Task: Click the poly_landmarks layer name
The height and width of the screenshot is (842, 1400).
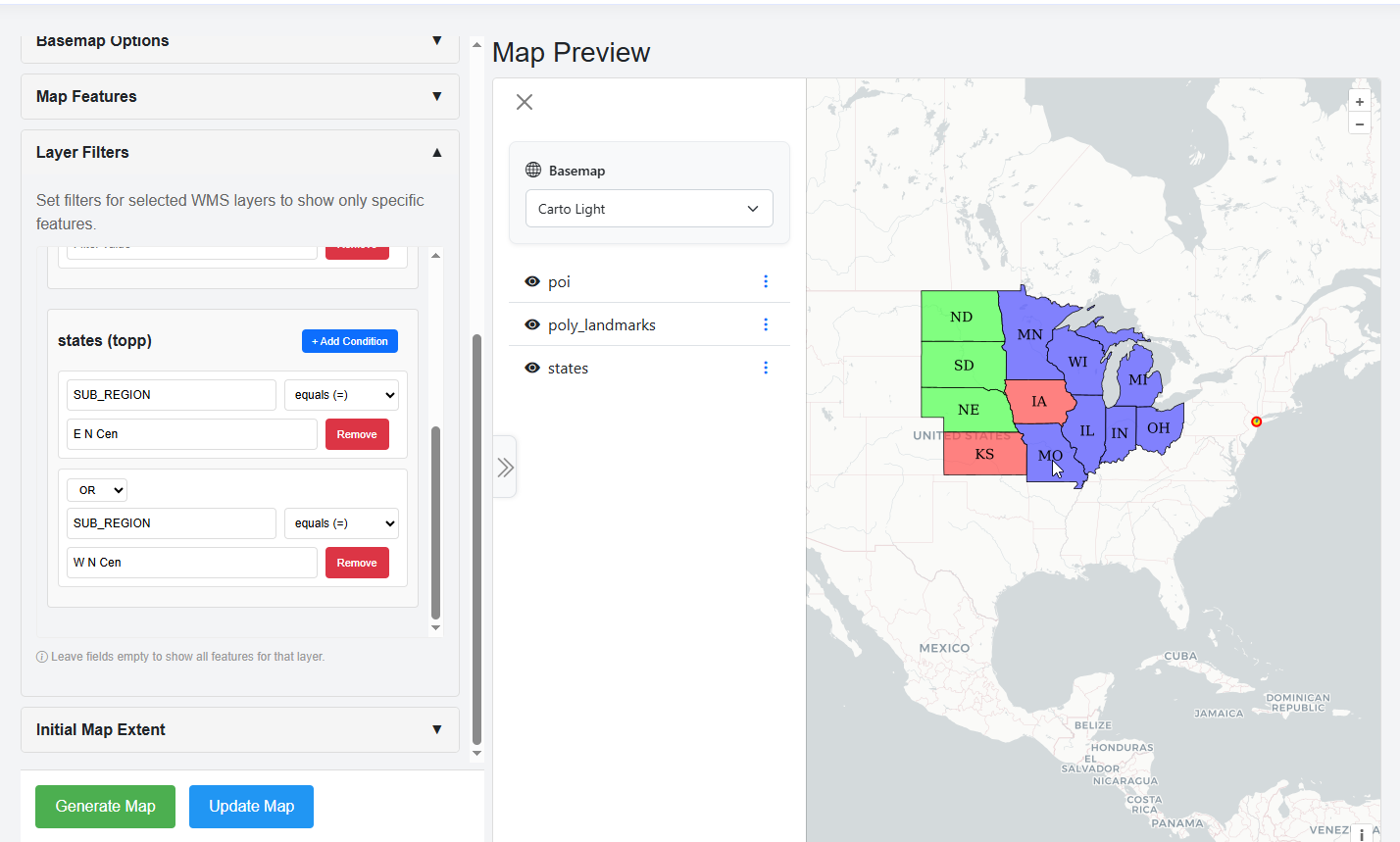Action: click(602, 324)
